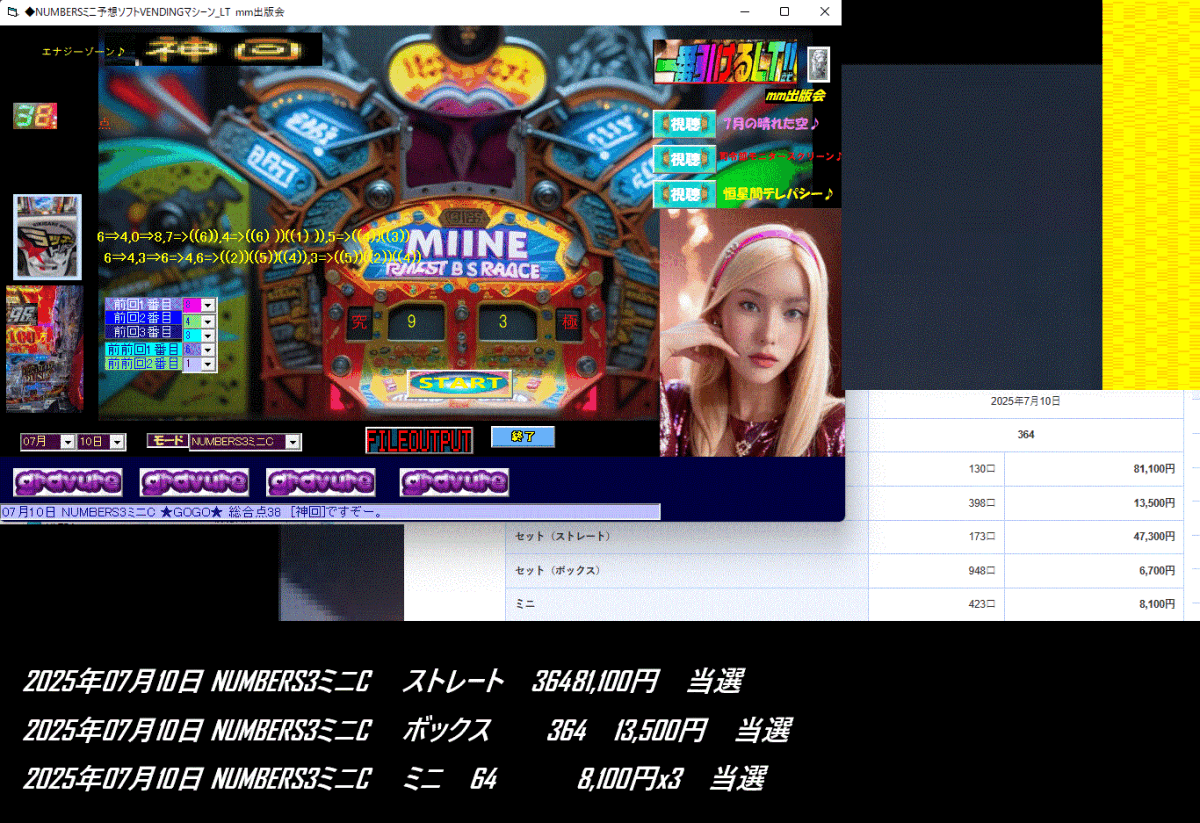Open the 前回3番目 dropdown
Viewport: 1200px width, 823px height.
point(208,335)
